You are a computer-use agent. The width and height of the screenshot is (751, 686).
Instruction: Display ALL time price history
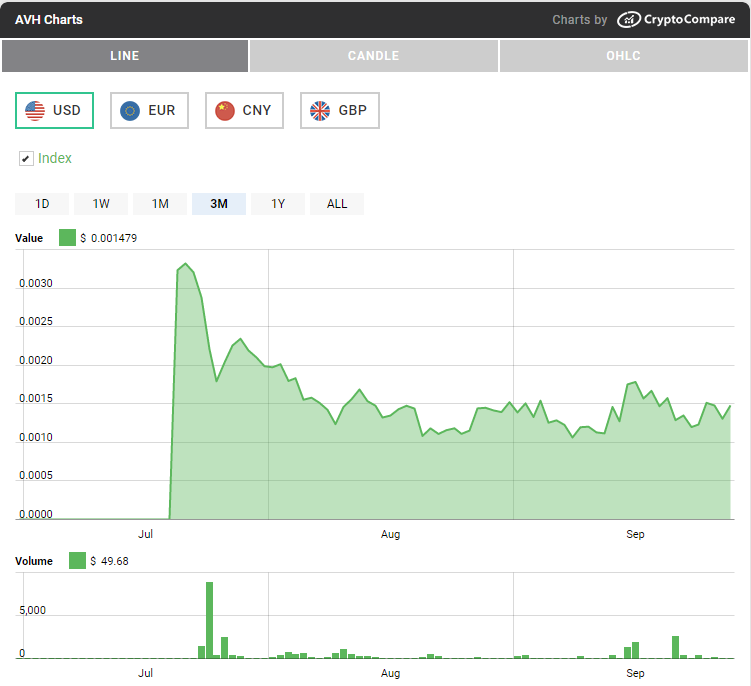(337, 204)
